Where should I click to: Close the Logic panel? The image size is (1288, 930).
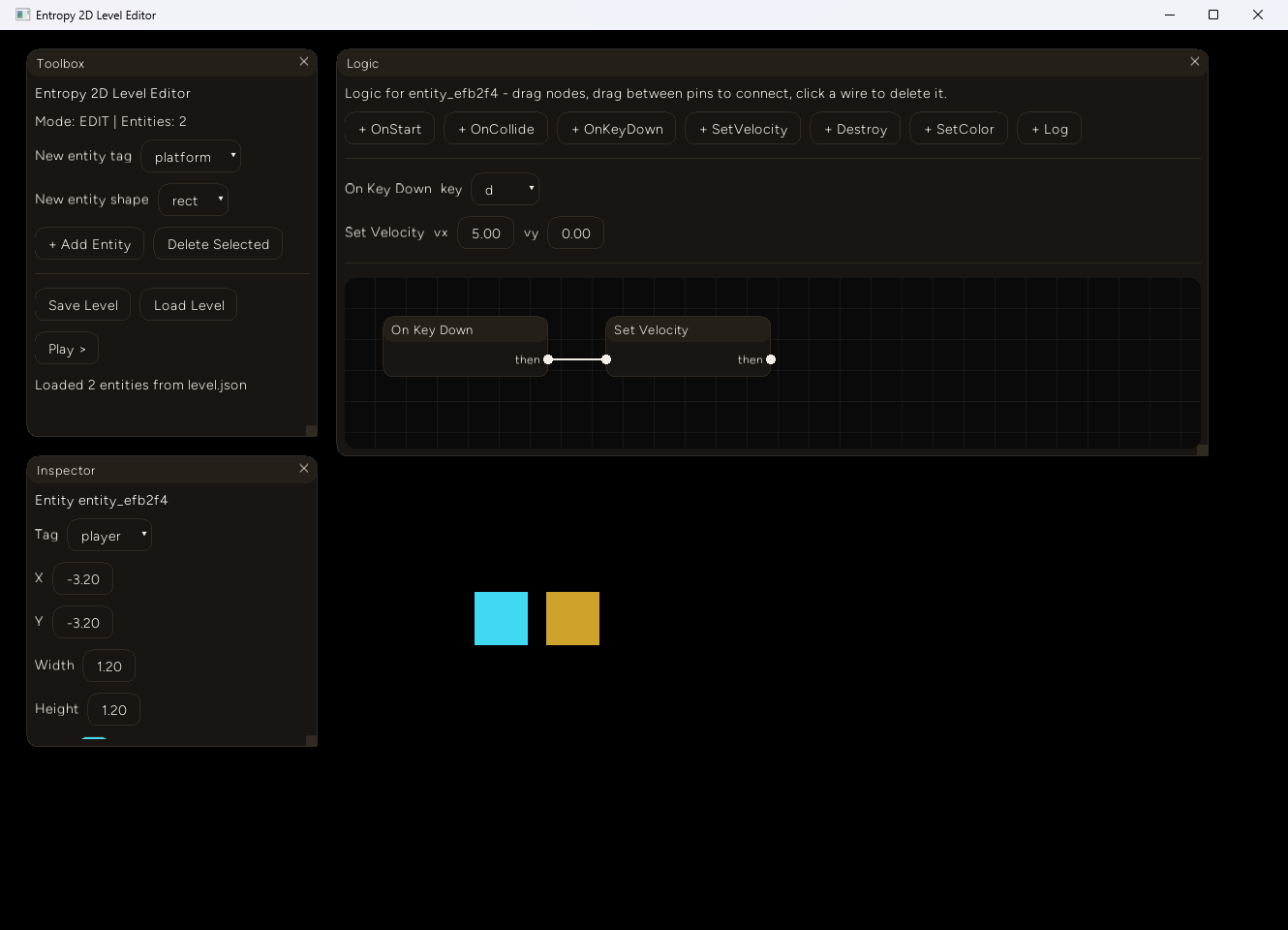coord(1195,62)
